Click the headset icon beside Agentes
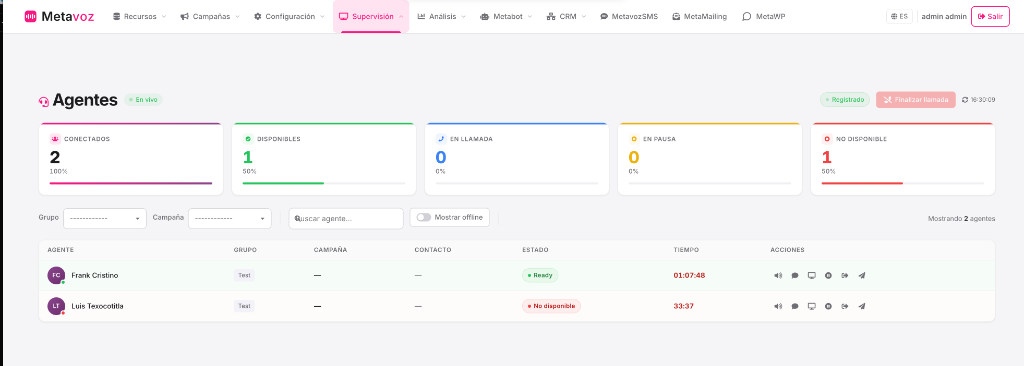Image resolution: width=1024 pixels, height=366 pixels. pyautogui.click(x=44, y=101)
